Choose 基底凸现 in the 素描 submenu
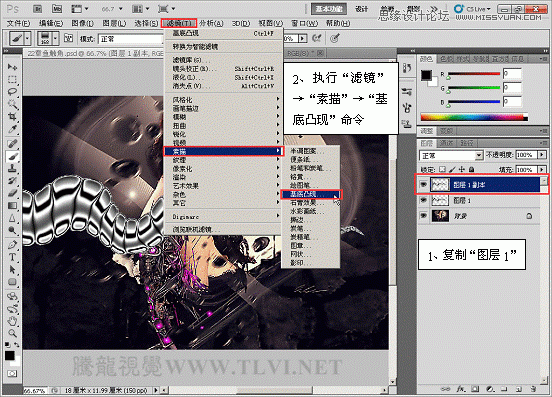 (x=311, y=194)
